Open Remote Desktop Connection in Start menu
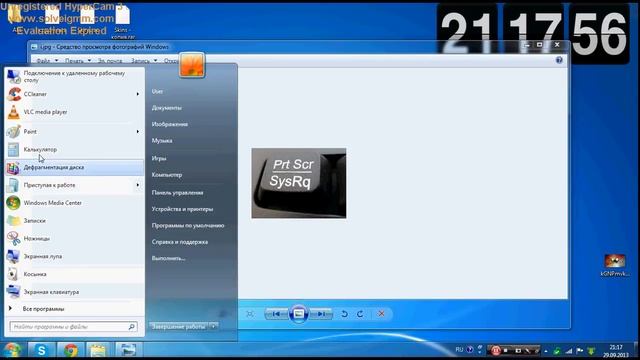Viewport: 640px width, 360px height. coord(74,76)
